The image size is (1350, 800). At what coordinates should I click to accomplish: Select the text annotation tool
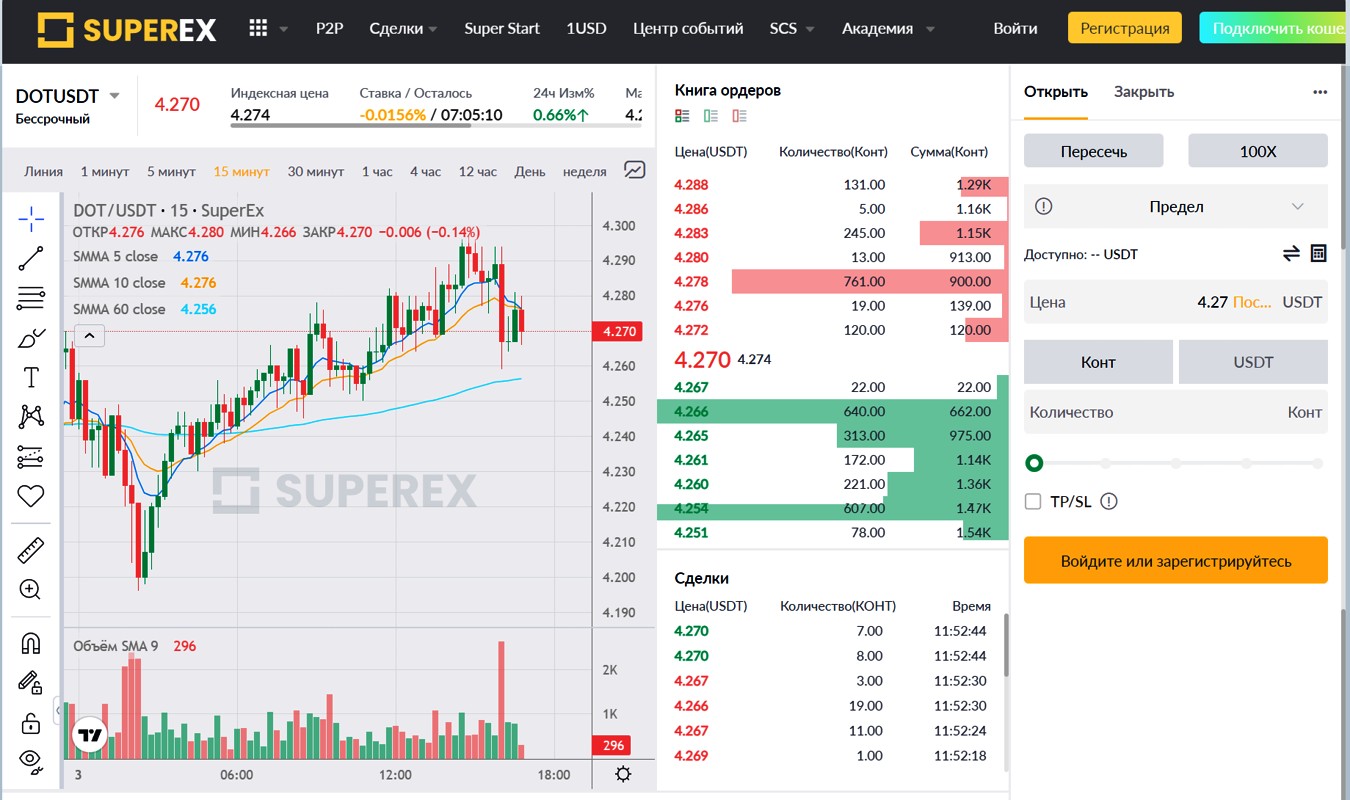tap(31, 377)
